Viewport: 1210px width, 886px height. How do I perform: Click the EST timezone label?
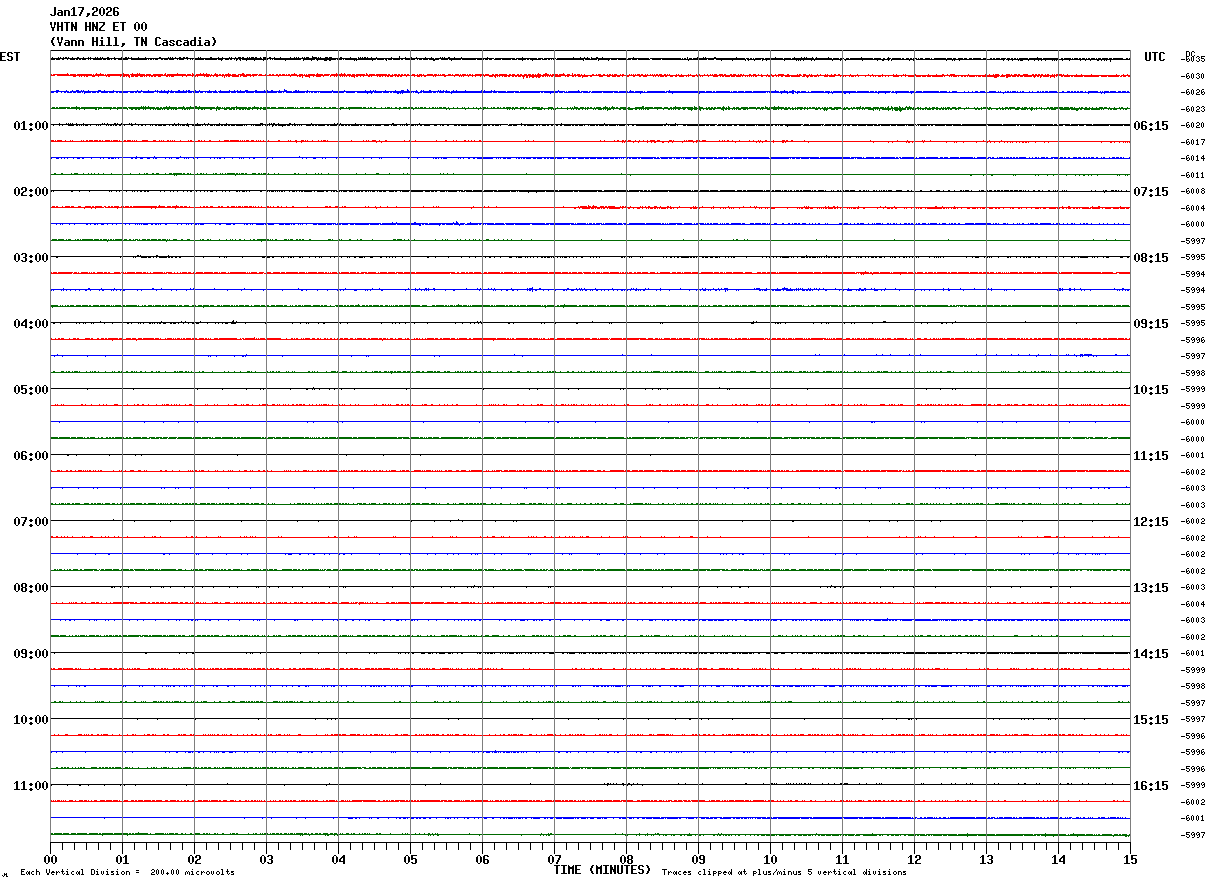(10, 57)
